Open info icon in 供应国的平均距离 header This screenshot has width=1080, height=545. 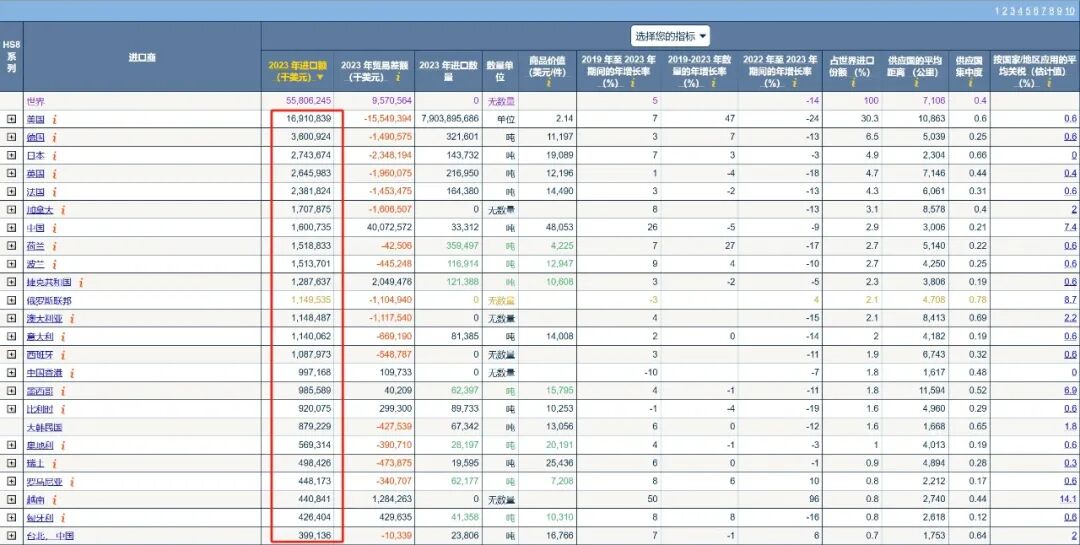[x=916, y=83]
